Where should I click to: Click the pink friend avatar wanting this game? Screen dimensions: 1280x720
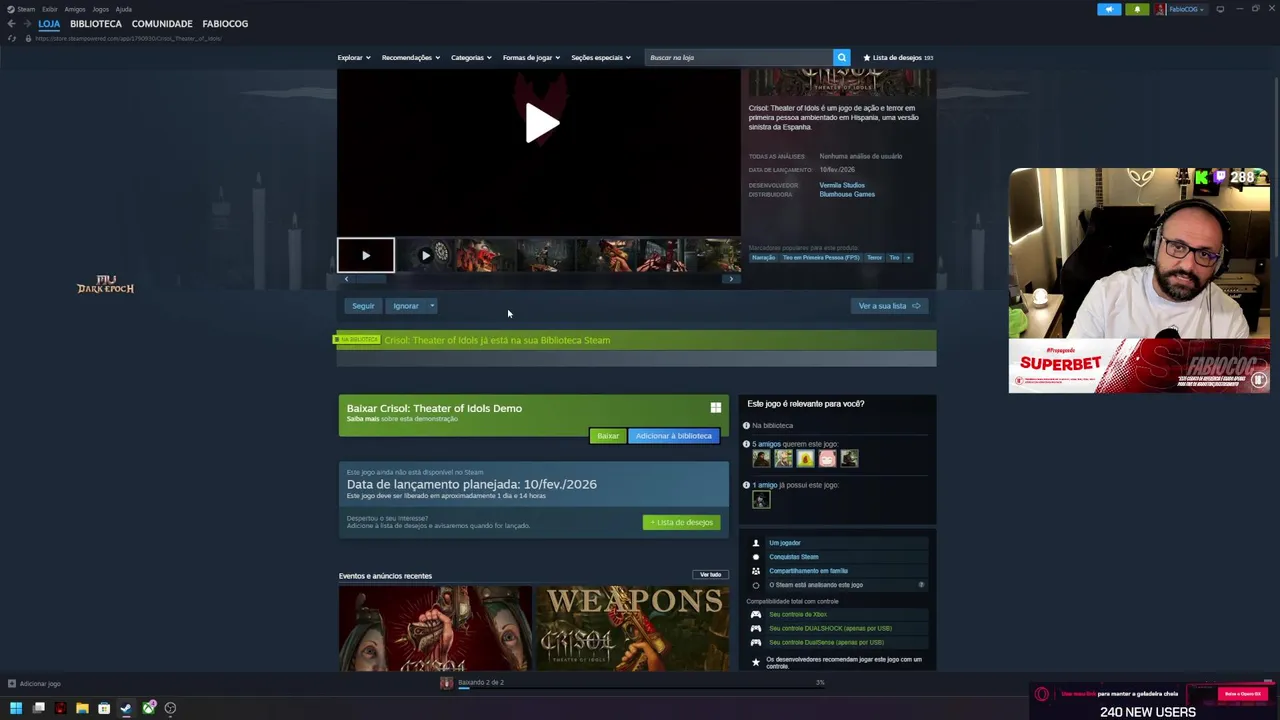click(827, 458)
